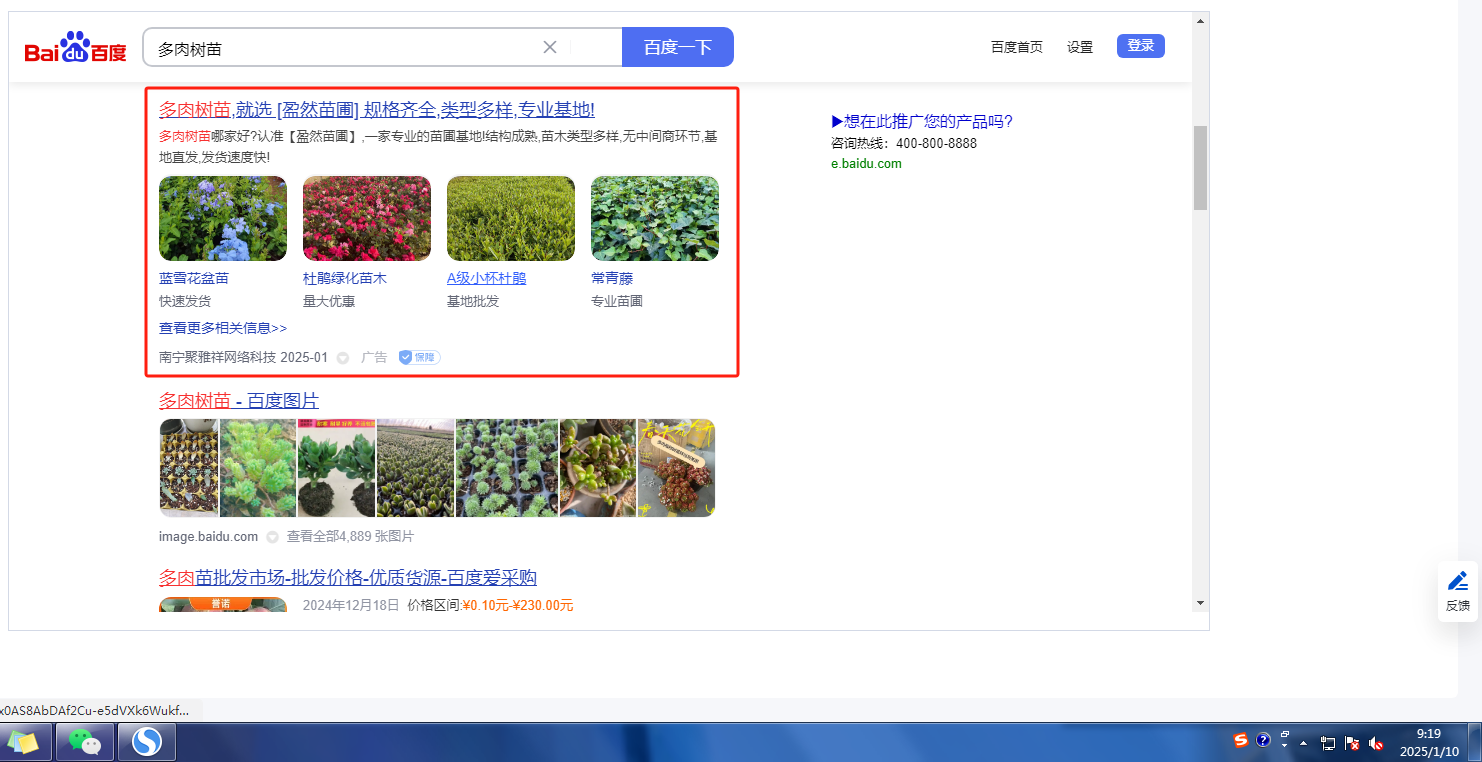The height and width of the screenshot is (762, 1482).
Task: Expand the dropdown arrow beside image.baidu.com
Action: [x=272, y=538]
